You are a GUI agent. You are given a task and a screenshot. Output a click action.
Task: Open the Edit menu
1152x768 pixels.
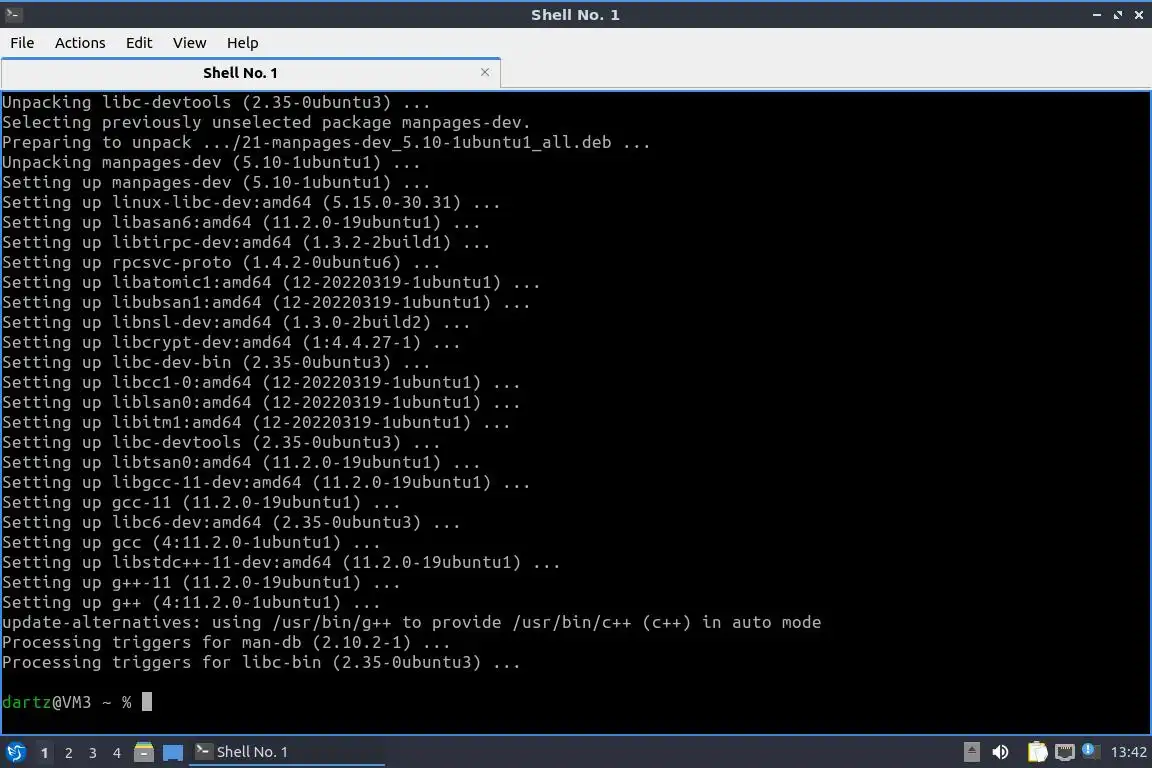click(x=139, y=43)
